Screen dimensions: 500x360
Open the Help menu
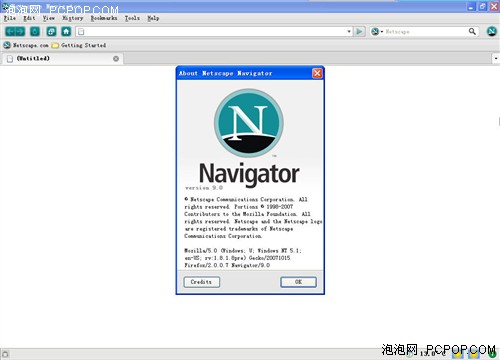pos(153,18)
